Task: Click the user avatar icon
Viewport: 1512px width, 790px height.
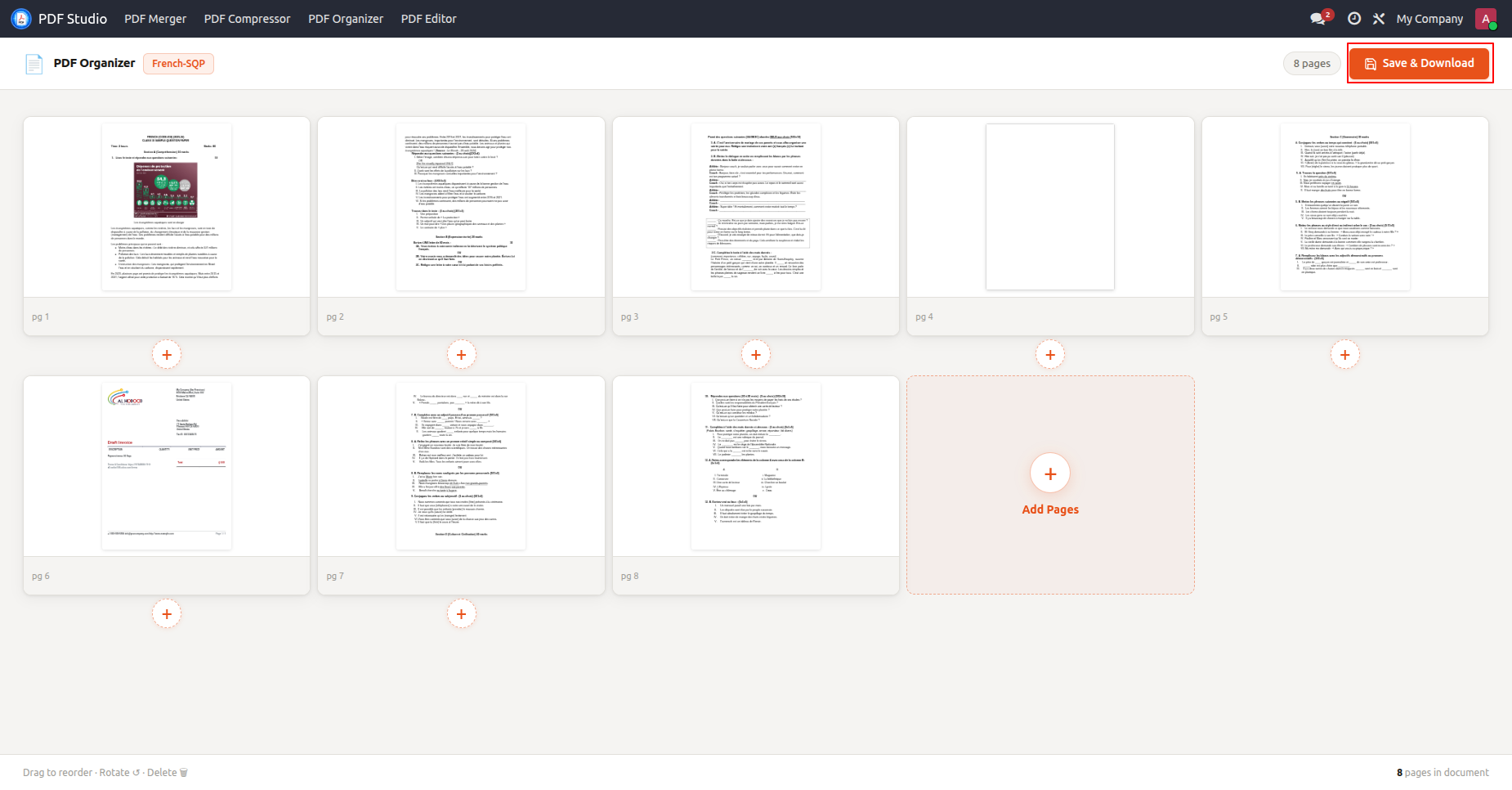Action: [x=1486, y=18]
